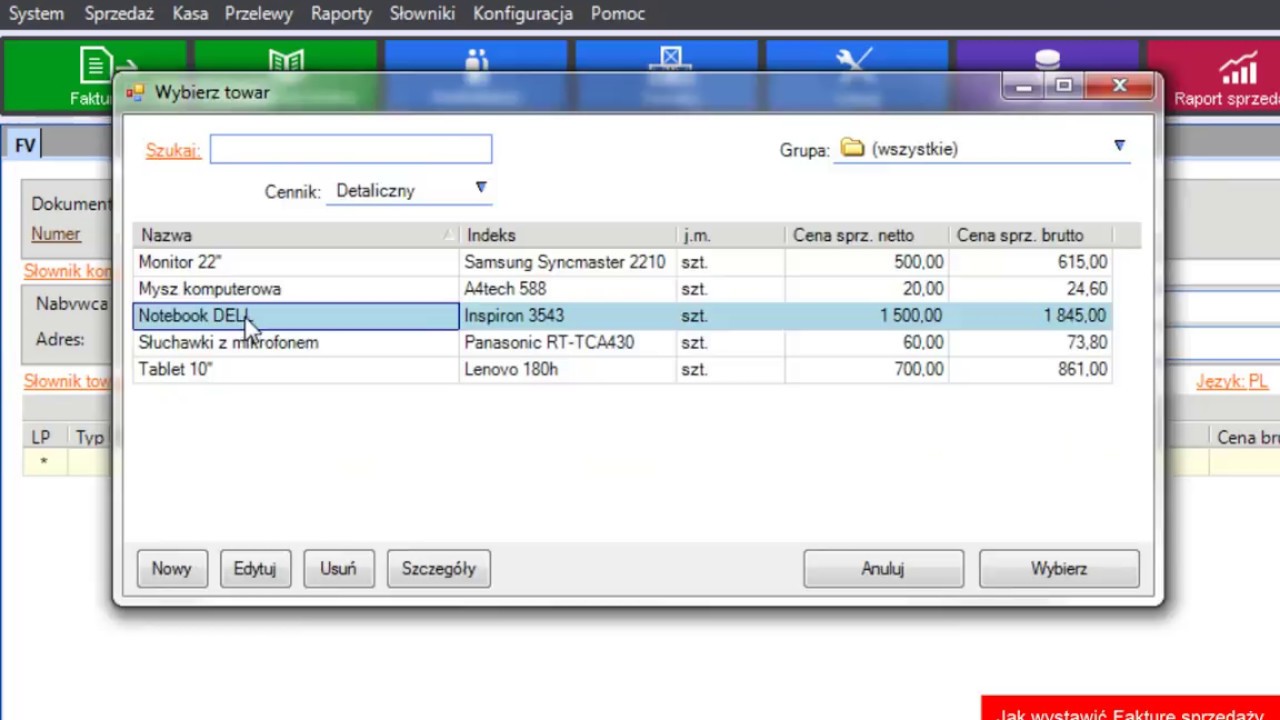Select the Monitor 22" row

click(x=622, y=262)
